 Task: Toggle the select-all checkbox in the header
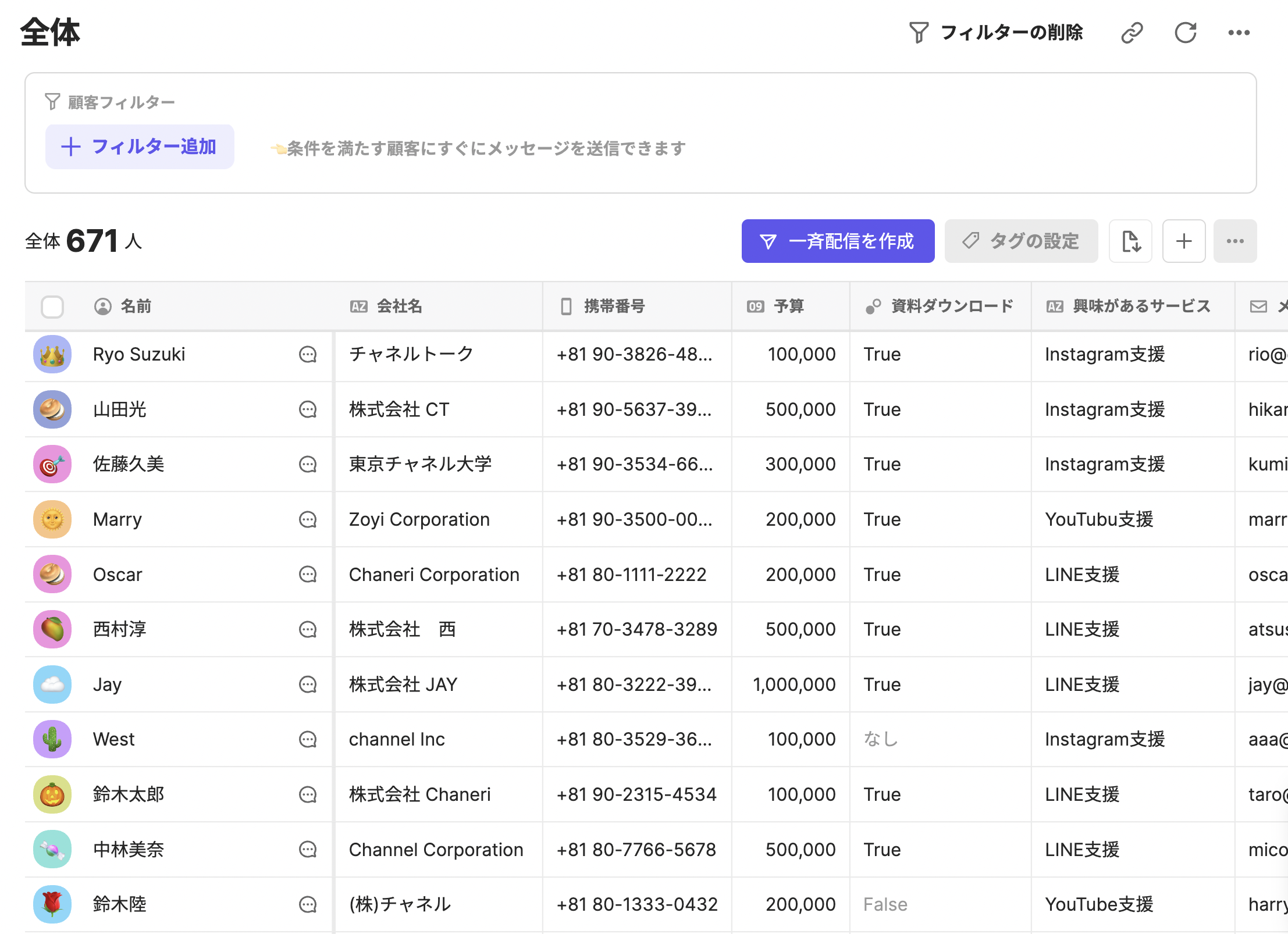click(52, 306)
